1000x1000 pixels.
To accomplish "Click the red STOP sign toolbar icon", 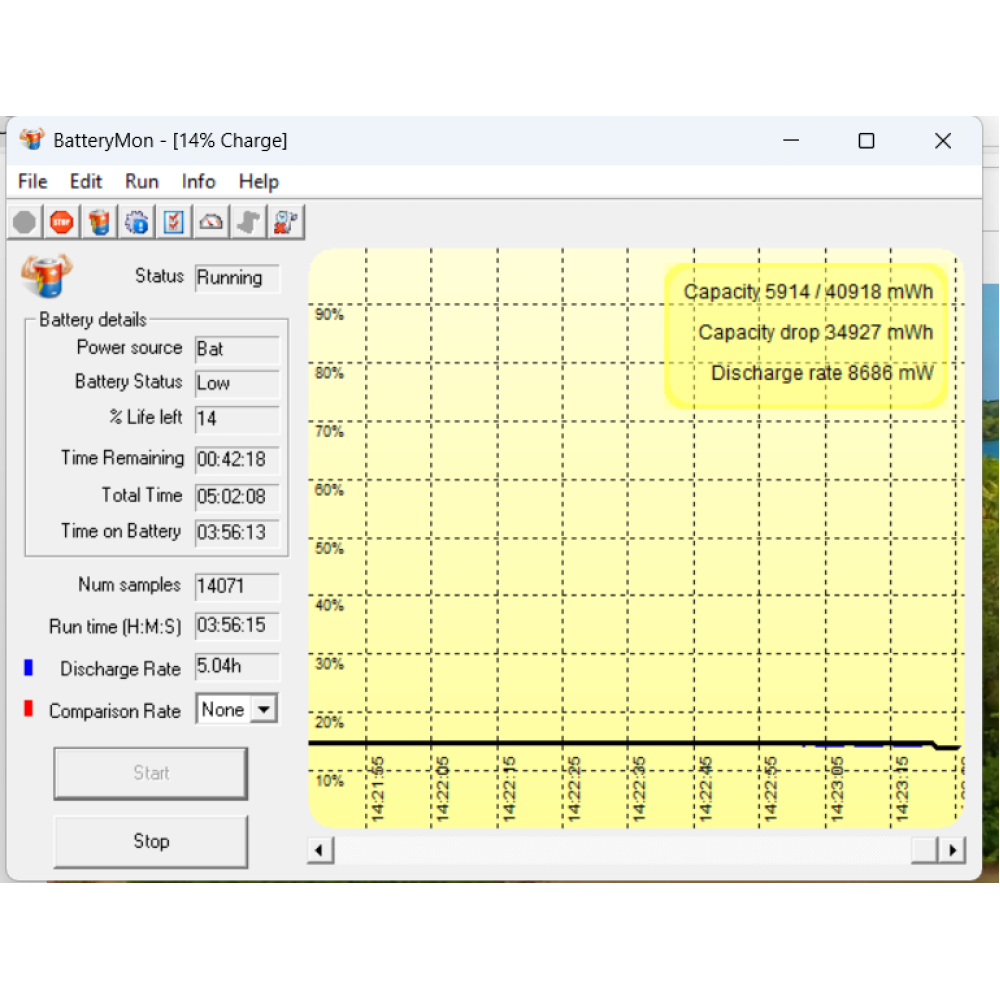I will click(x=62, y=222).
